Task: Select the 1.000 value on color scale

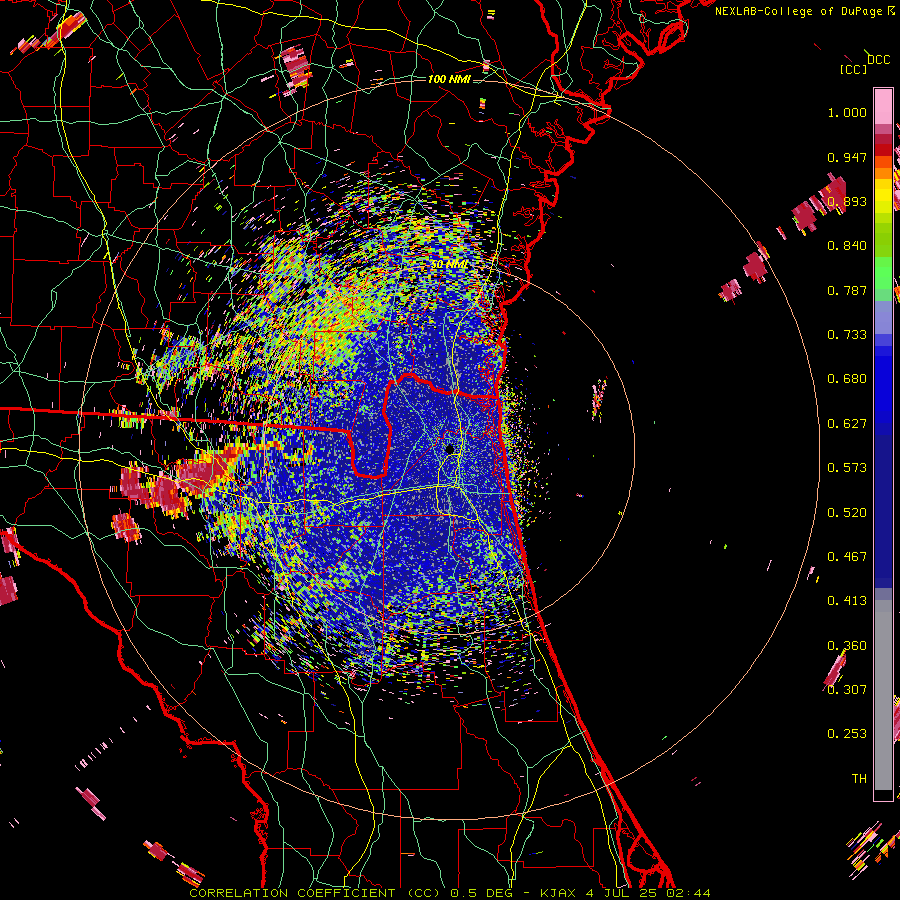Action: (847, 112)
